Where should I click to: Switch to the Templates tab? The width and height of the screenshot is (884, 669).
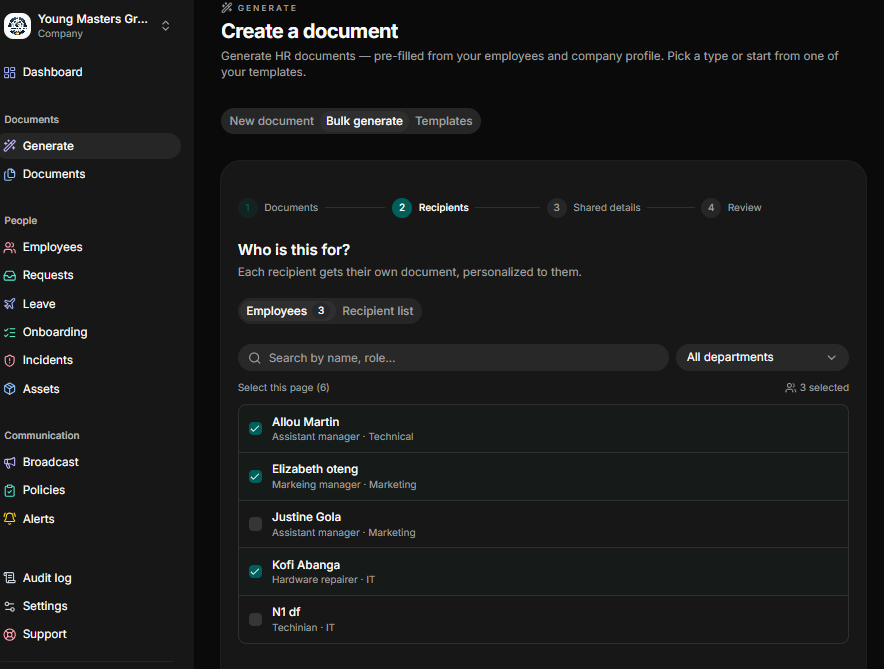click(x=444, y=121)
